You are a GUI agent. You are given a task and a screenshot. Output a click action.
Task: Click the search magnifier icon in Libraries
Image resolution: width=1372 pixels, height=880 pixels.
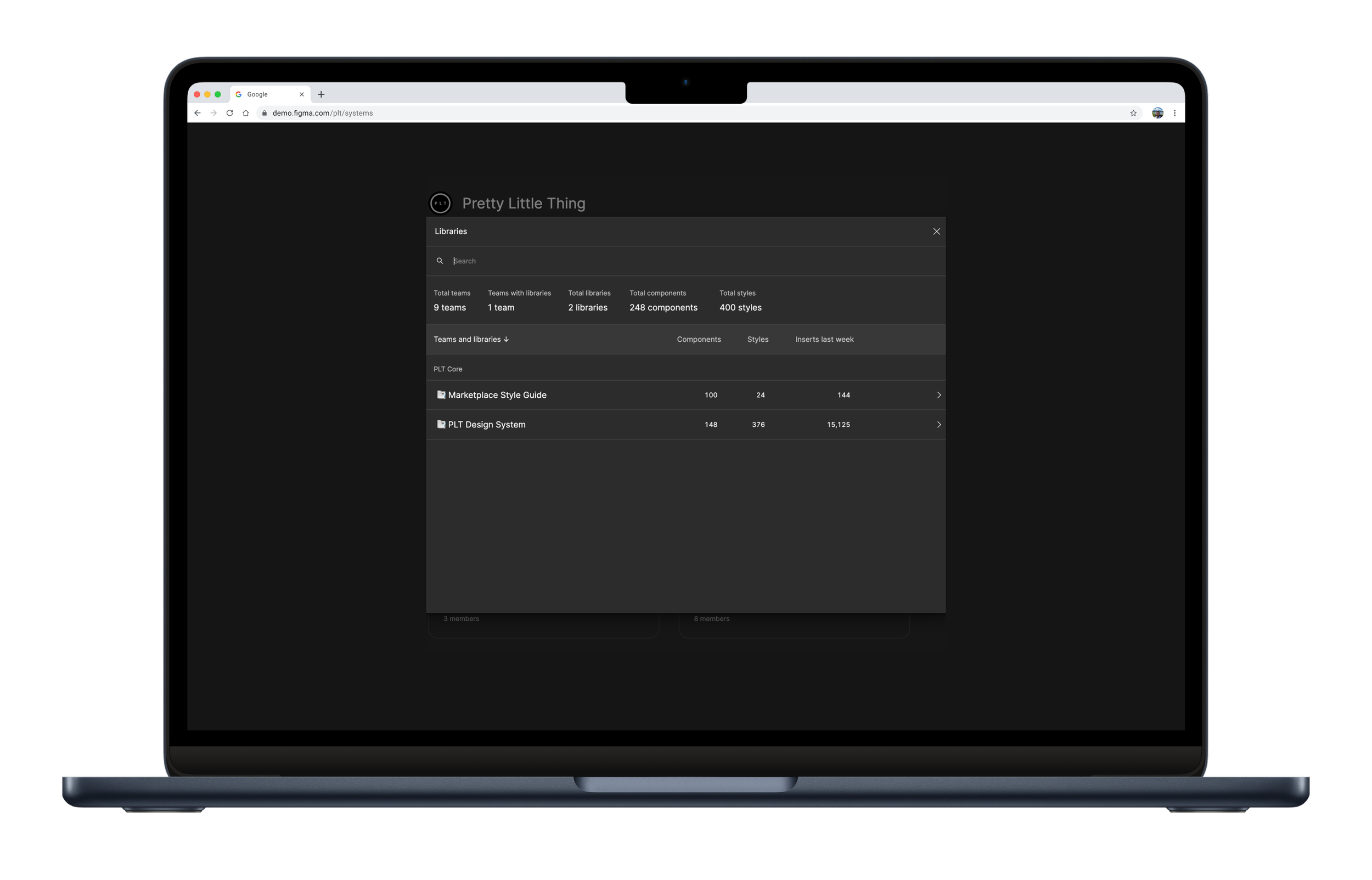tap(440, 261)
